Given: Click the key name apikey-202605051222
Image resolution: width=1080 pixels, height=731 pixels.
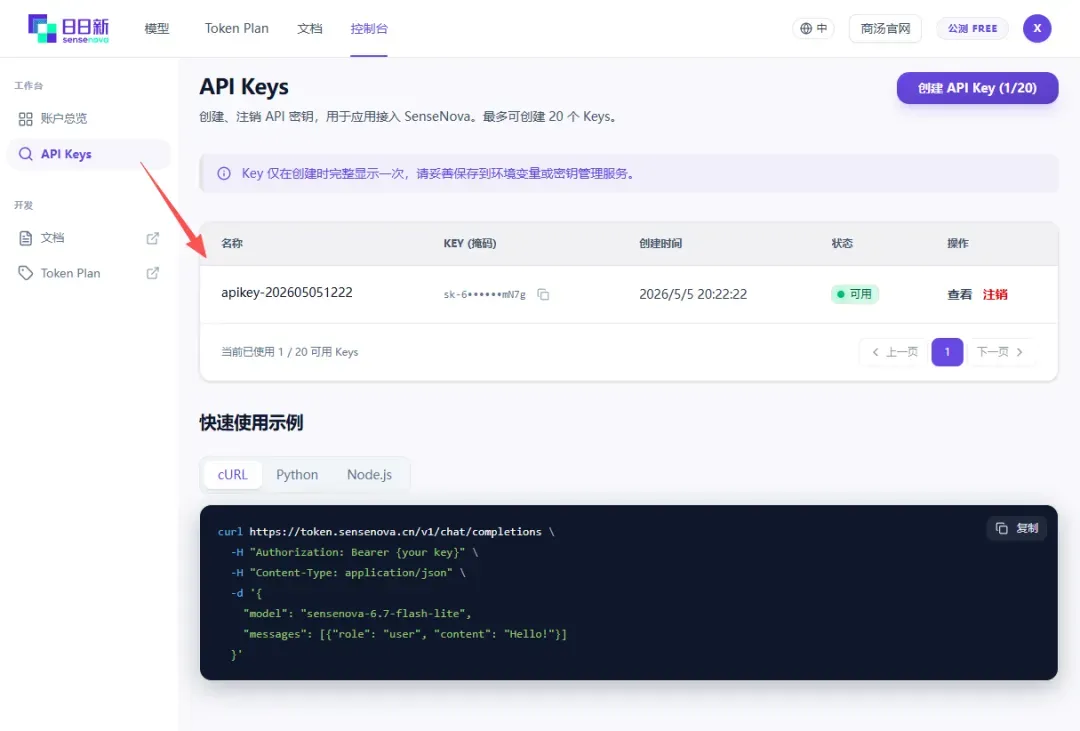Looking at the screenshot, I should click(287, 292).
